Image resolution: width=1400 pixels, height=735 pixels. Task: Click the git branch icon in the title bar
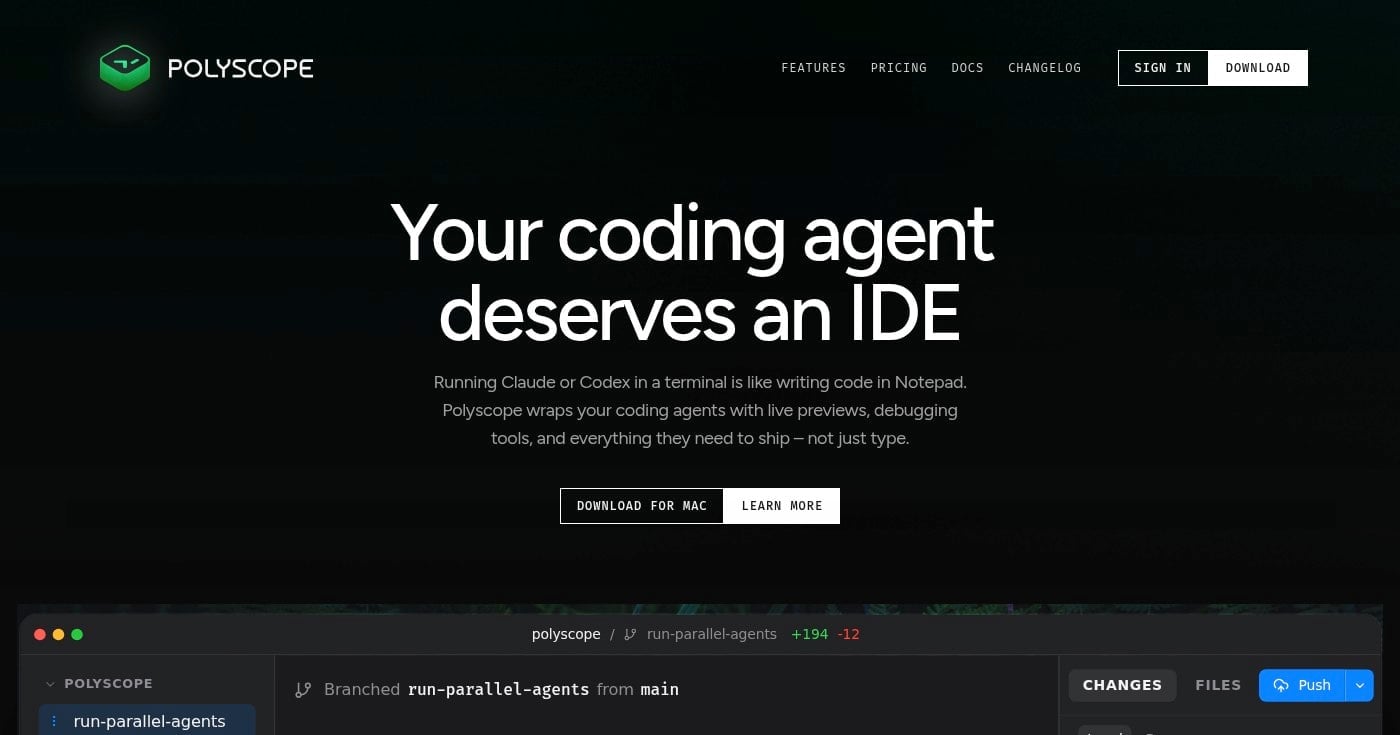click(x=628, y=634)
